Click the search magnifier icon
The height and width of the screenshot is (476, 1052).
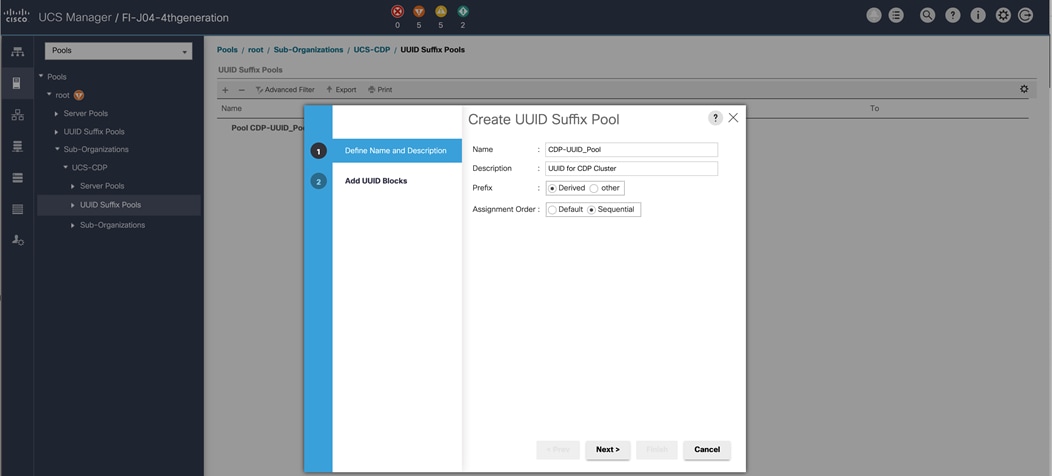point(927,15)
